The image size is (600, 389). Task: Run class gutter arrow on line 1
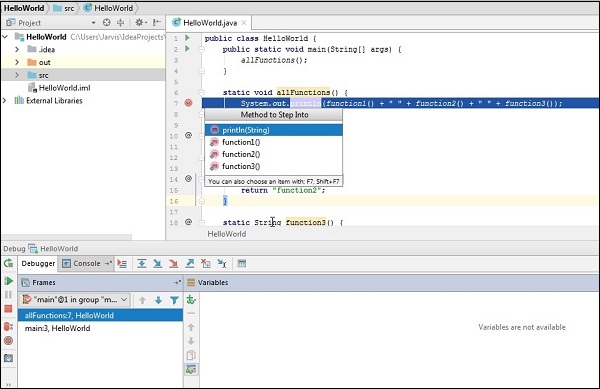click(x=188, y=38)
